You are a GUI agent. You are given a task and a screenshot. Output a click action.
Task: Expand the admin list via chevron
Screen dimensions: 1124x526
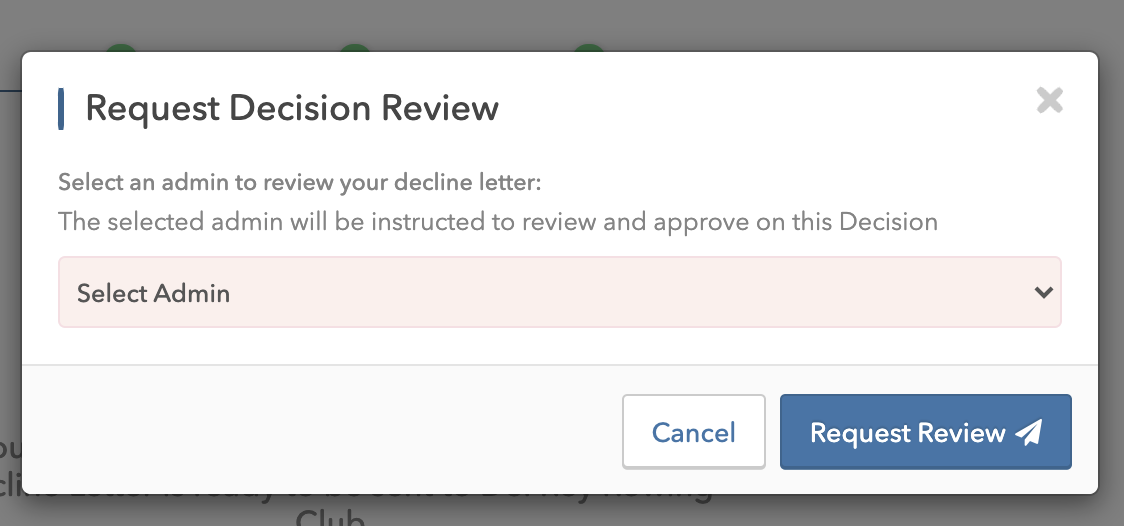1043,292
